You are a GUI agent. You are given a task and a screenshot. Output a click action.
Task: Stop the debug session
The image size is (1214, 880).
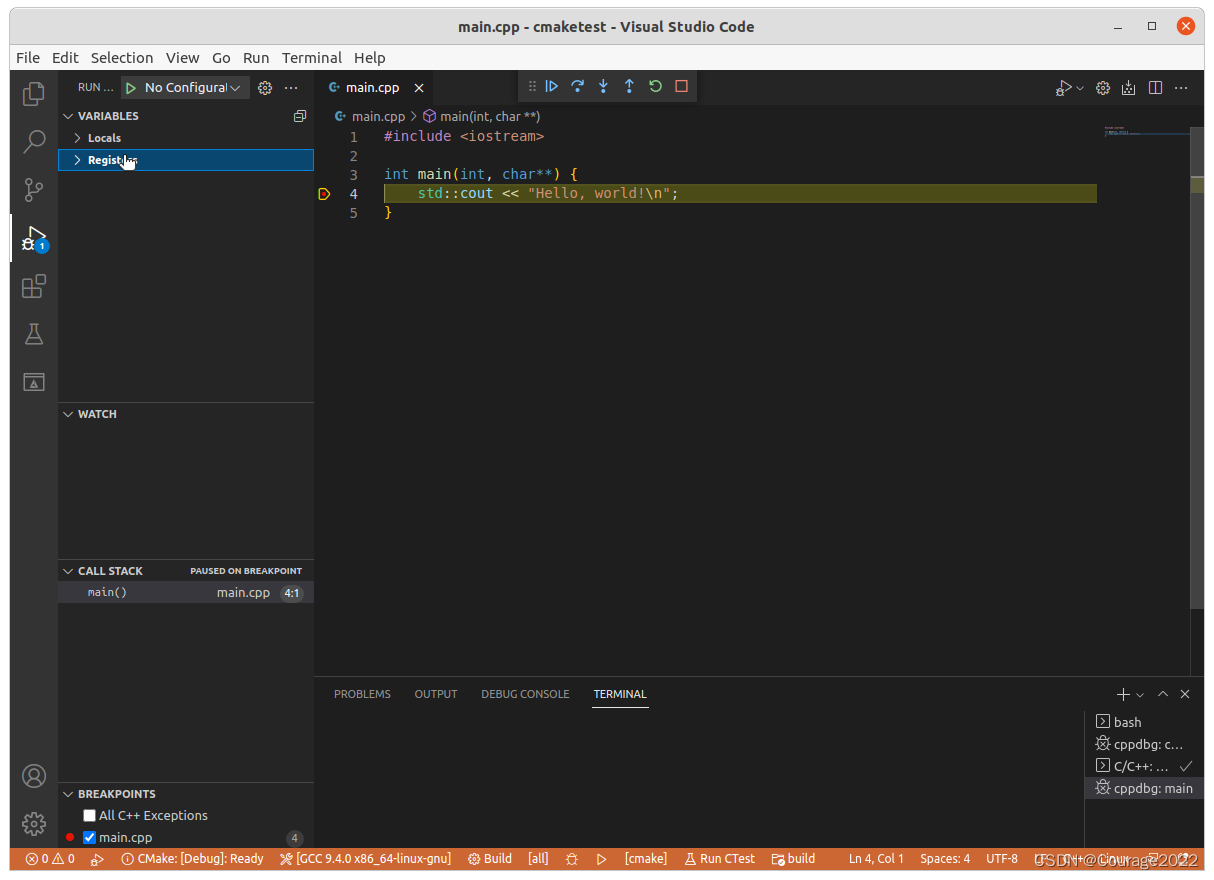[x=681, y=86]
